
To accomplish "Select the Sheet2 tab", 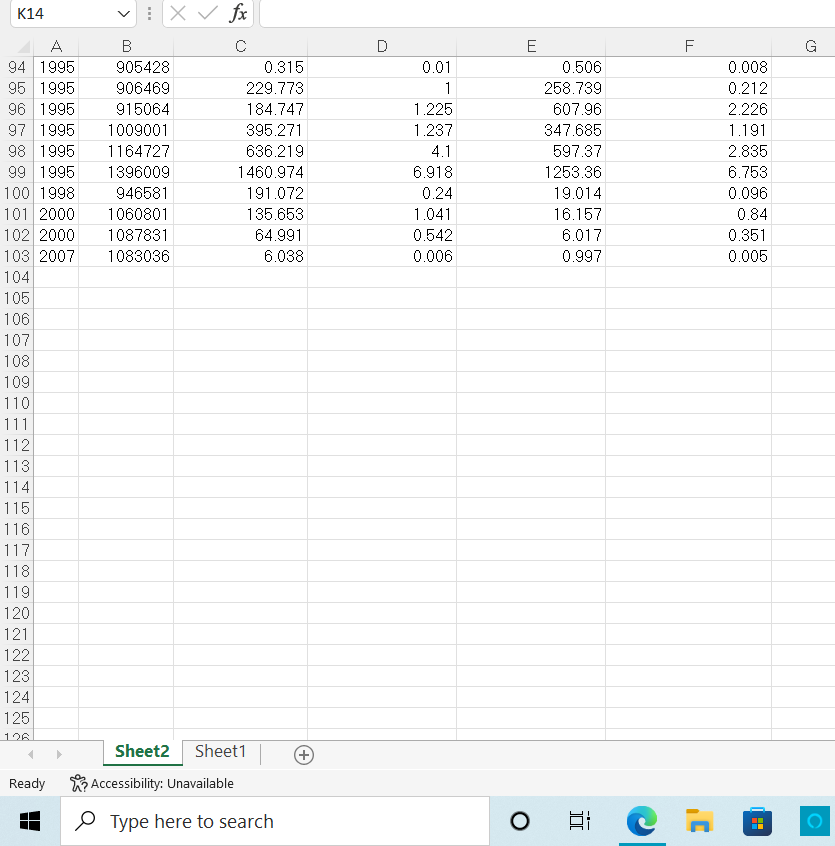I will coord(142,751).
